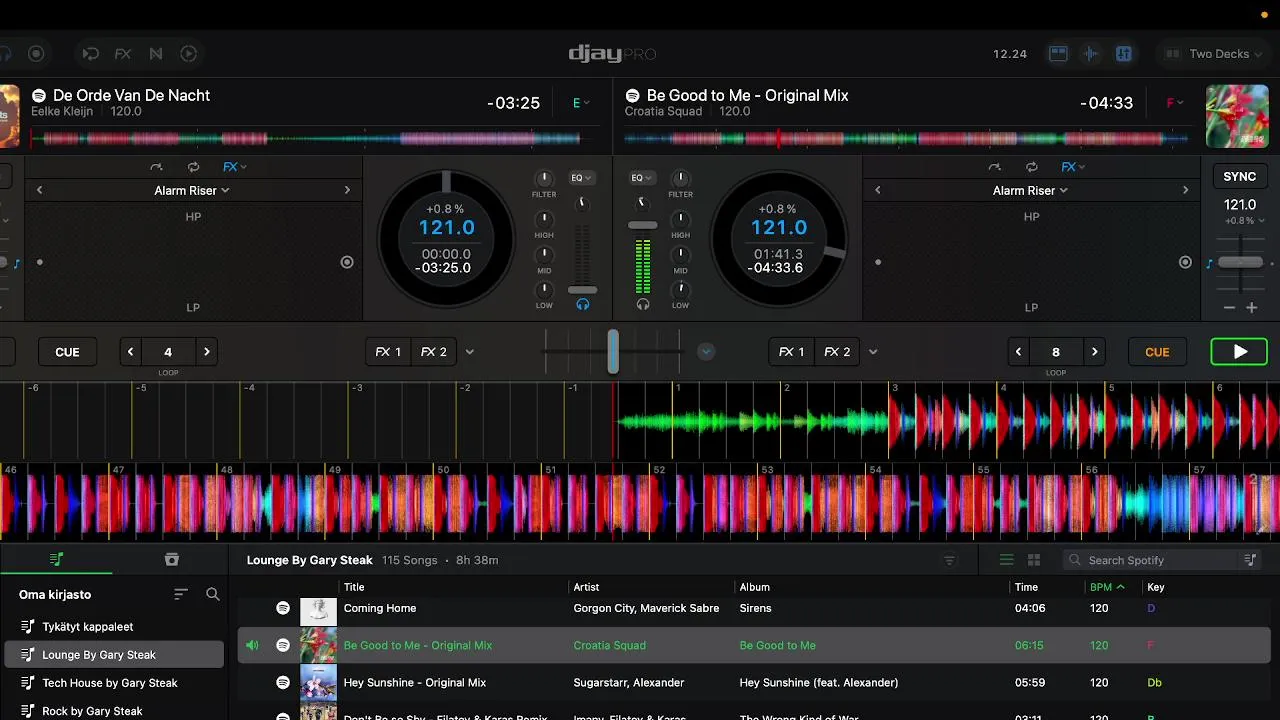
Task: Click the bounce arrow icon on right deck
Action: pos(994,167)
